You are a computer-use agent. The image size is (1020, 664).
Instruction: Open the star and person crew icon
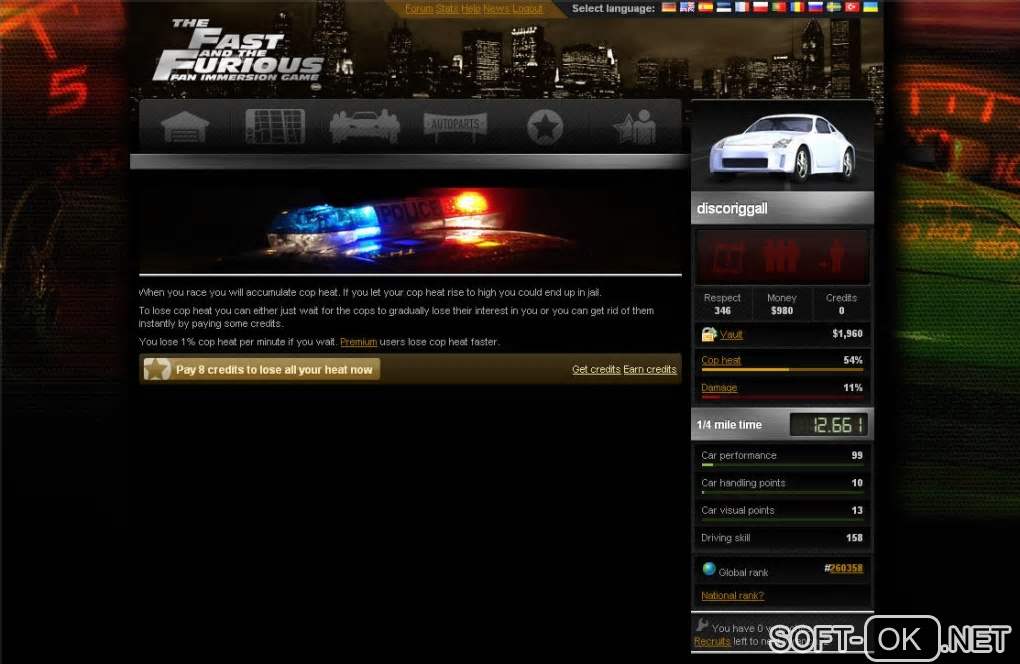click(635, 126)
